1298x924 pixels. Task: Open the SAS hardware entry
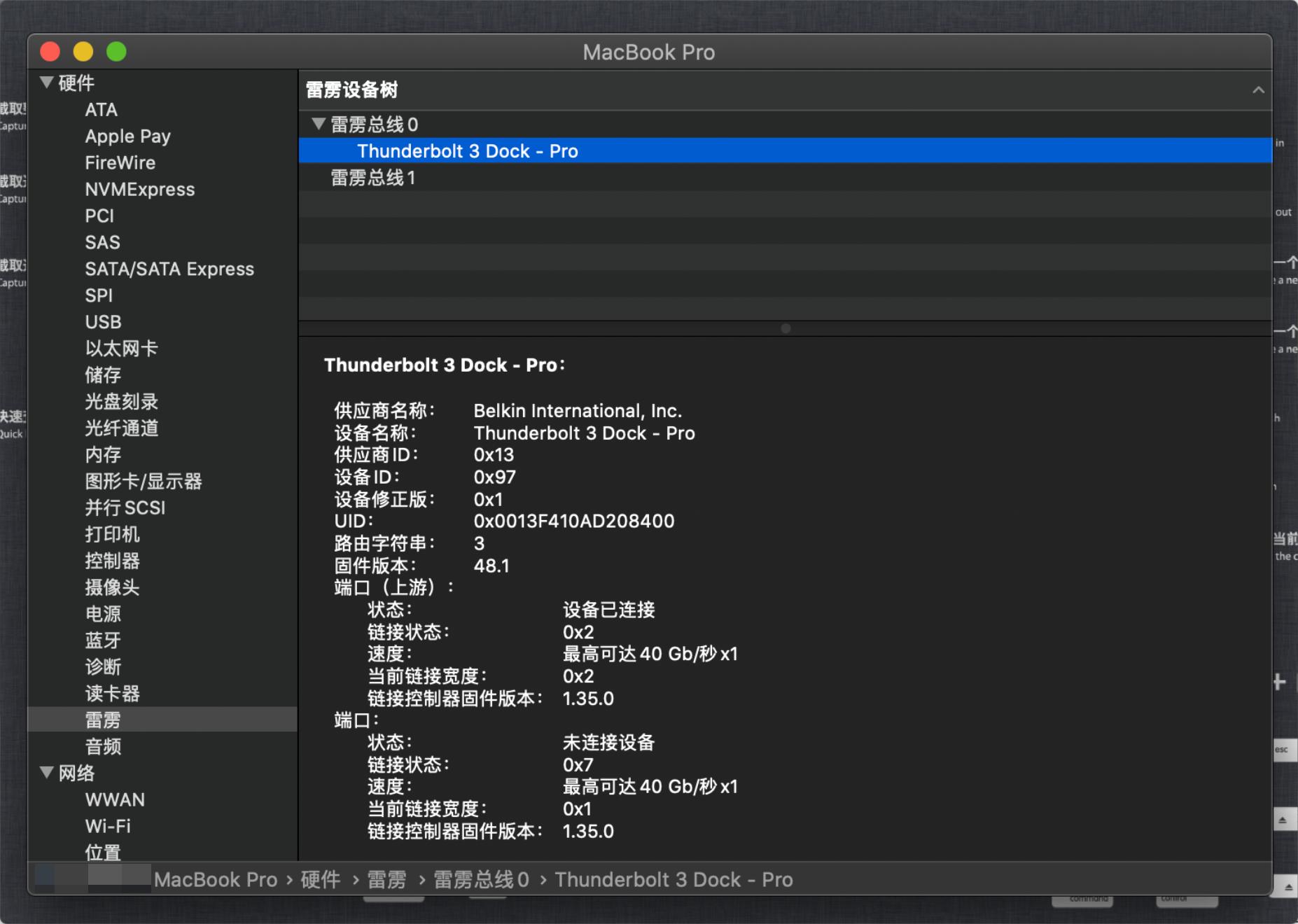tap(102, 243)
